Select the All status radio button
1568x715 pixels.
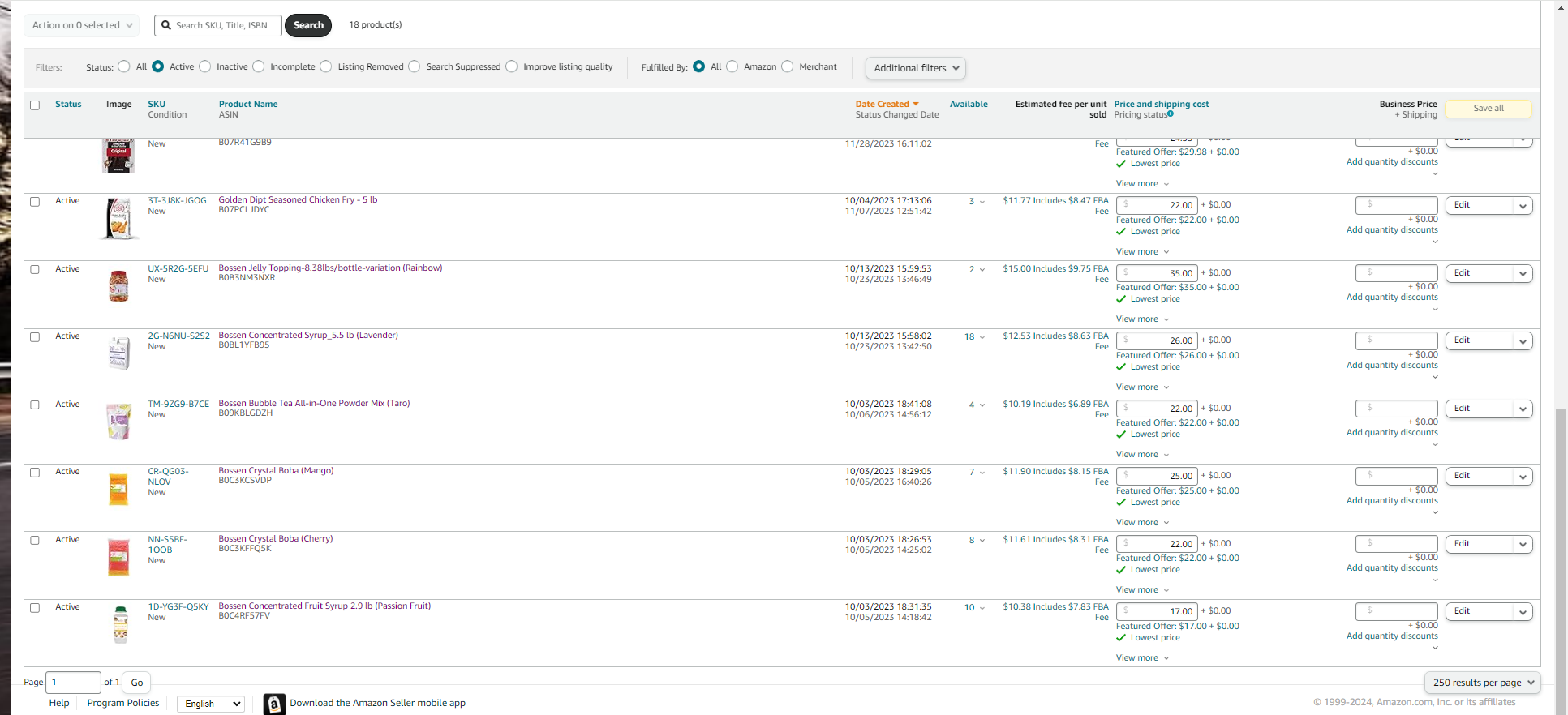(124, 66)
